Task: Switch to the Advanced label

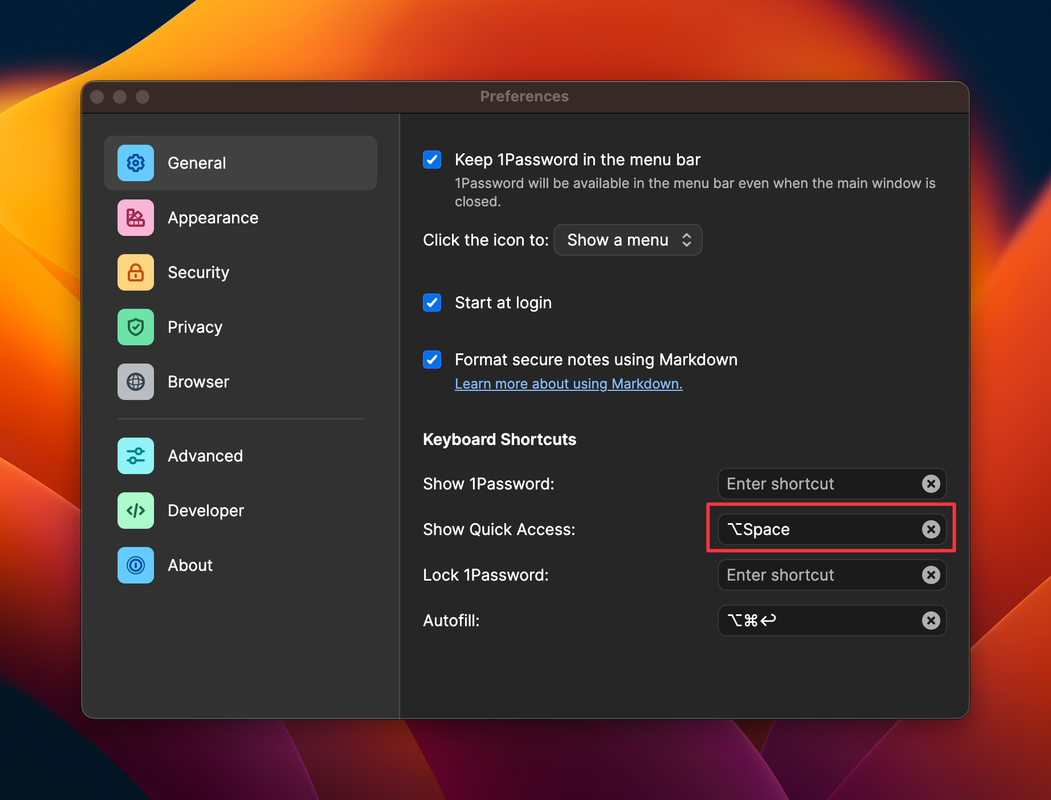Action: click(x=205, y=456)
